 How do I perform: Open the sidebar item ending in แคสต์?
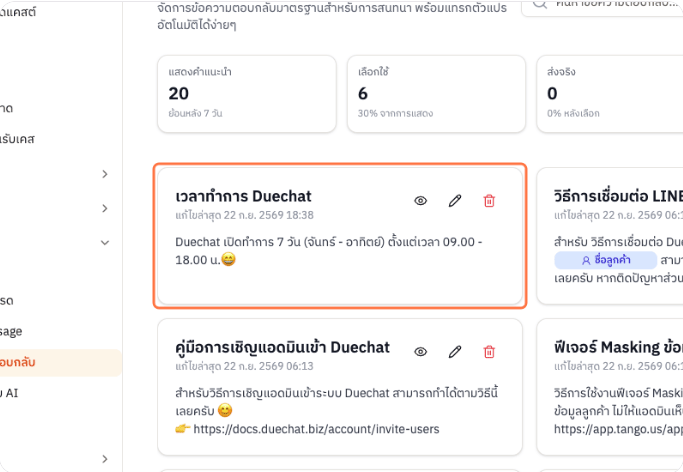(18, 12)
